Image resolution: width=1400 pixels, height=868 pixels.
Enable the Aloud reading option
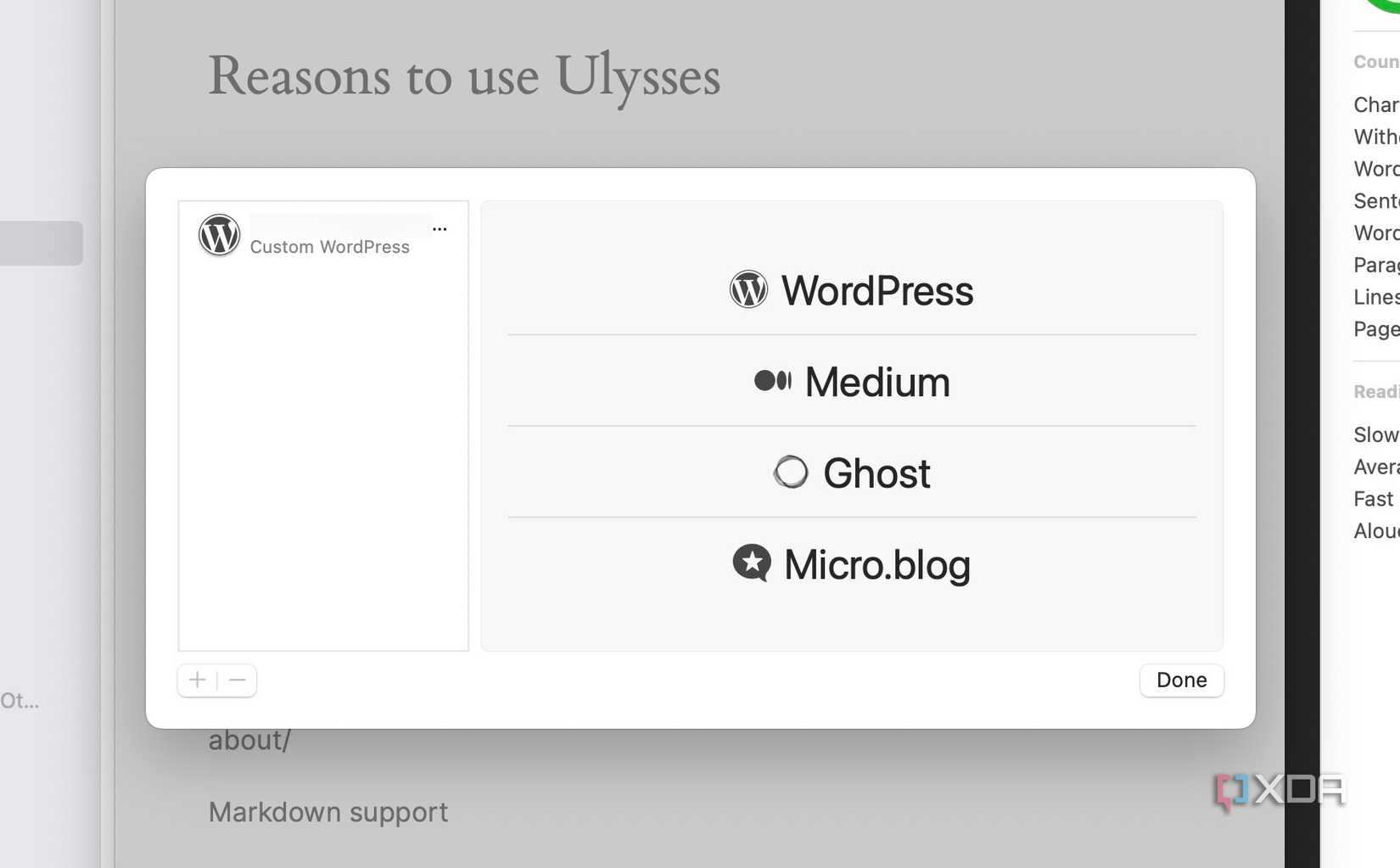(x=1375, y=530)
